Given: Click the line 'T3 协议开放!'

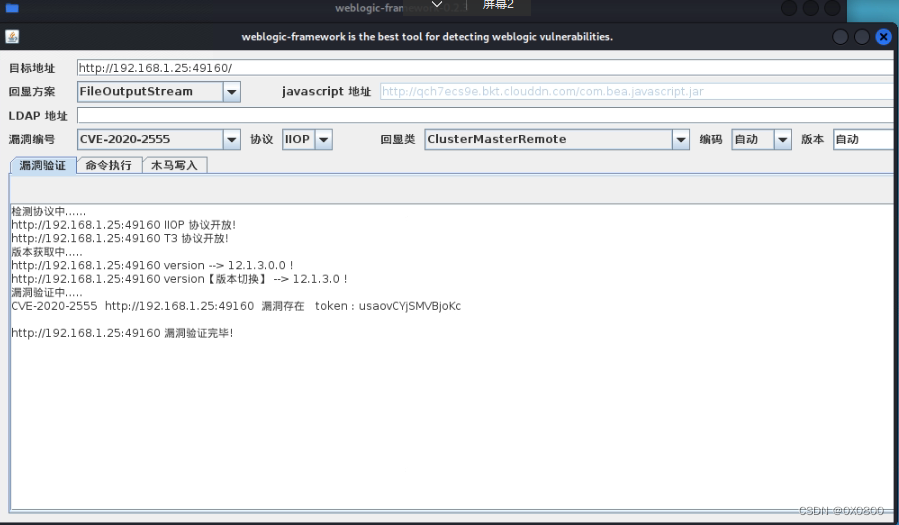Looking at the screenshot, I should [120, 238].
